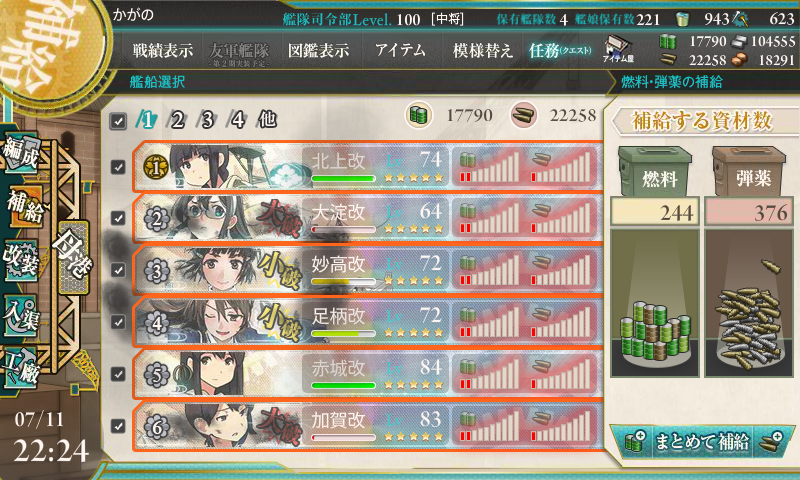Switch to fleet tab 2

point(177,120)
